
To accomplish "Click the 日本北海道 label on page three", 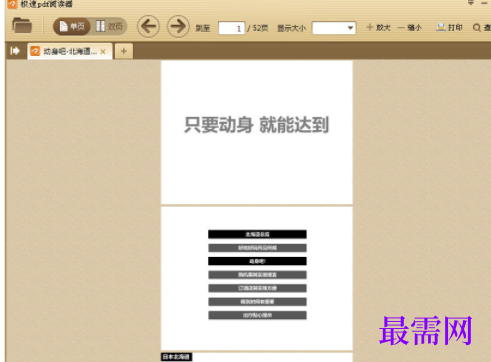I will click(176, 357).
